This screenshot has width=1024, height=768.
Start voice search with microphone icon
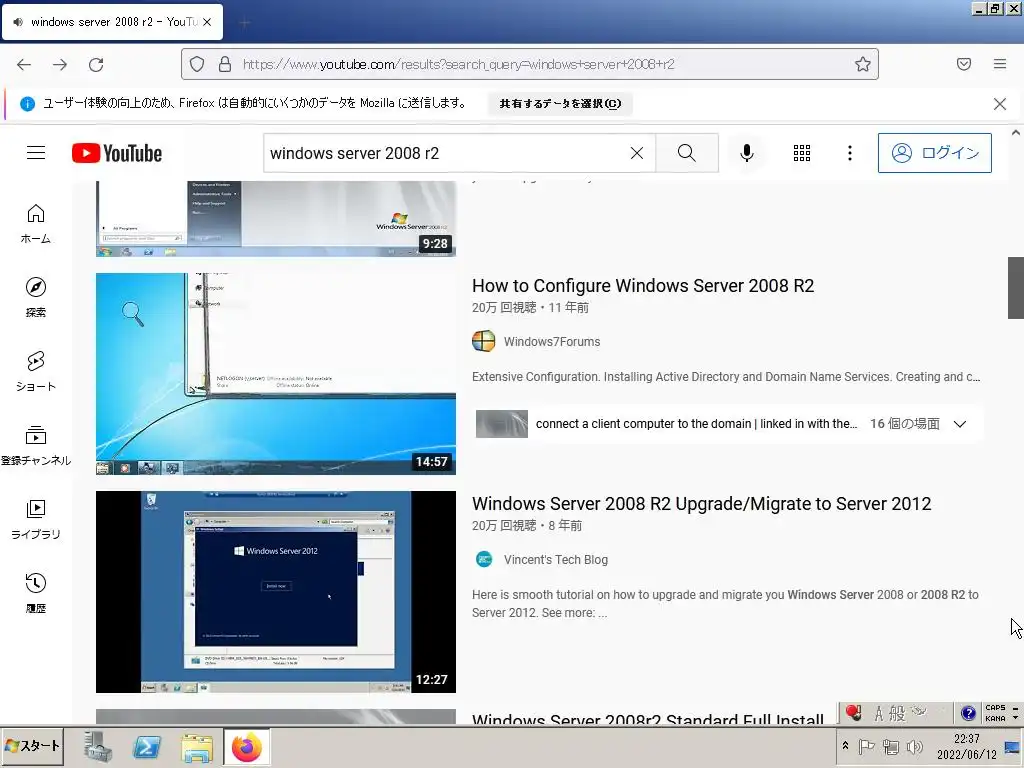click(x=746, y=153)
